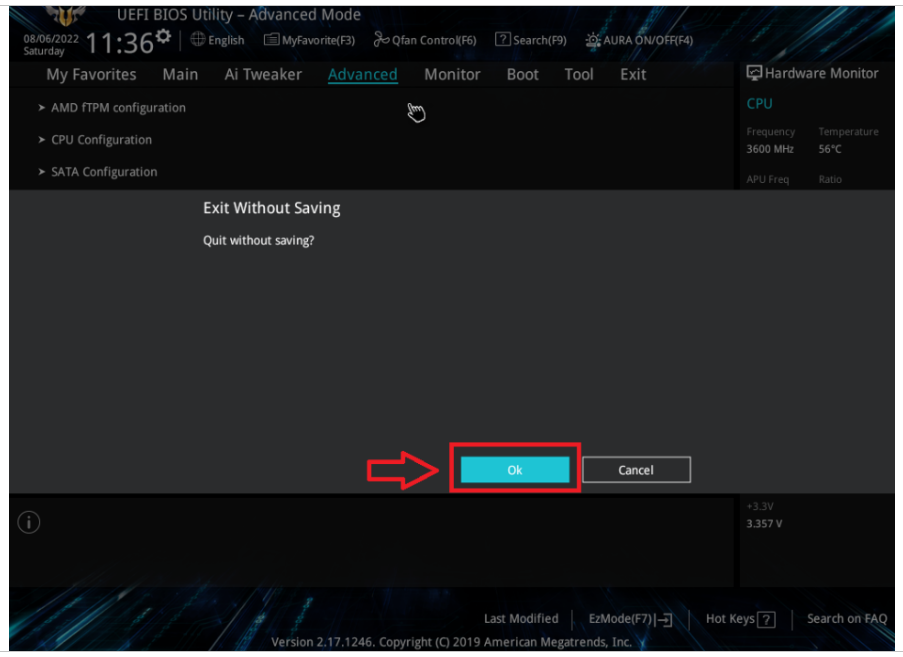
Task: Click the Temperature label
Action: [x=848, y=132]
